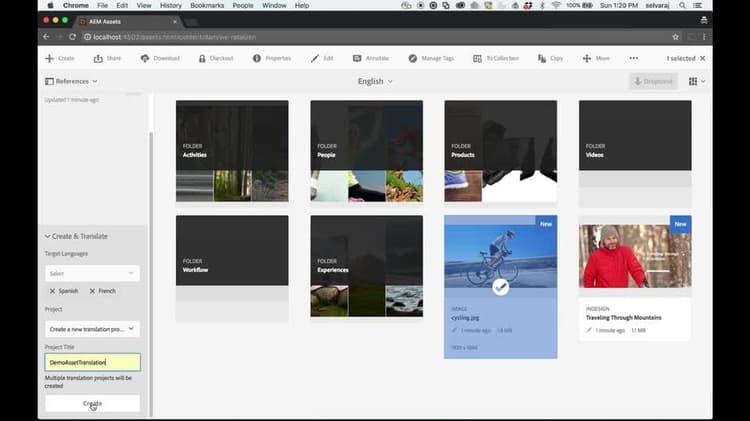Viewport: 750px width, 421px height.
Task: Open the Window menu
Action: point(274,6)
